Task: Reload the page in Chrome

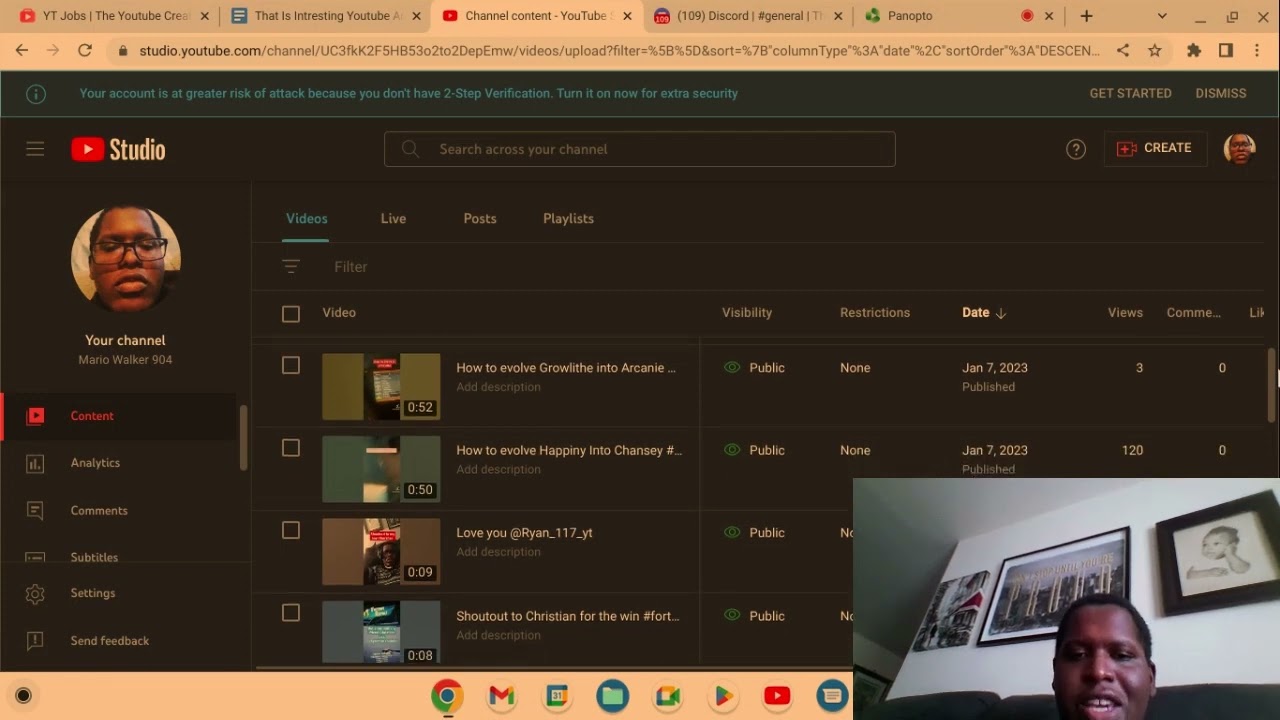Action: pyautogui.click(x=85, y=50)
